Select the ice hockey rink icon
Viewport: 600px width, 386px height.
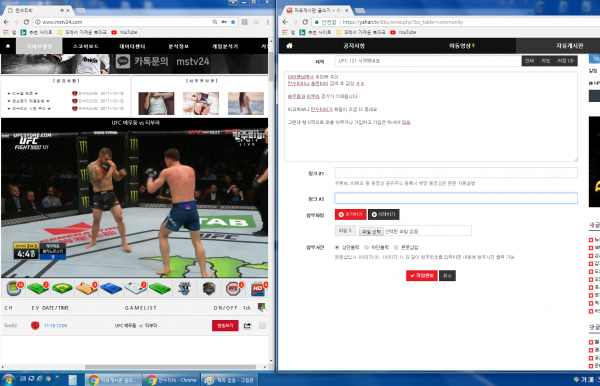tap(135, 288)
